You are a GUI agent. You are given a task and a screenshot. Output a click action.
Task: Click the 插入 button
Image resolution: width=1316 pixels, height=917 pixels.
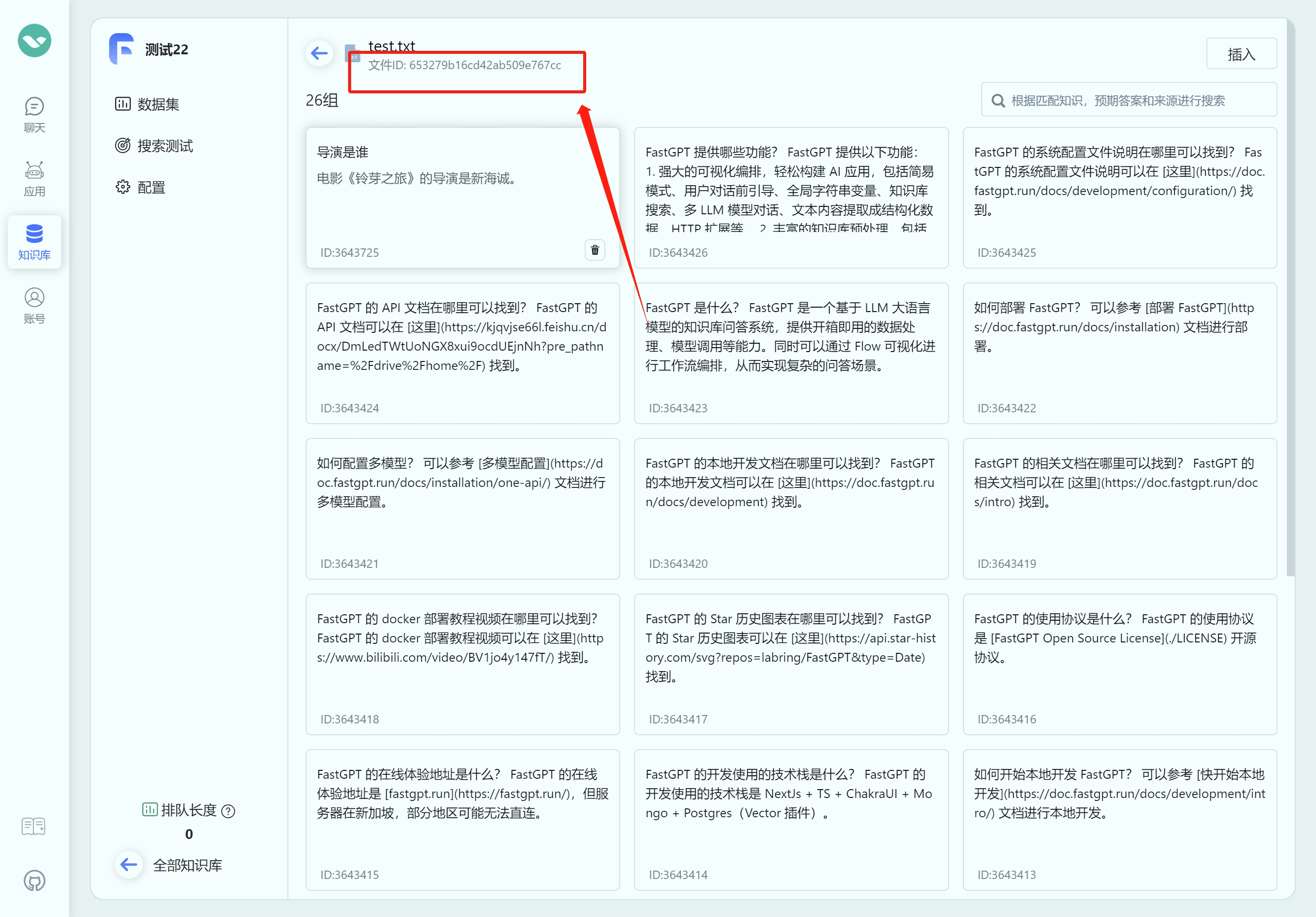coord(1241,54)
